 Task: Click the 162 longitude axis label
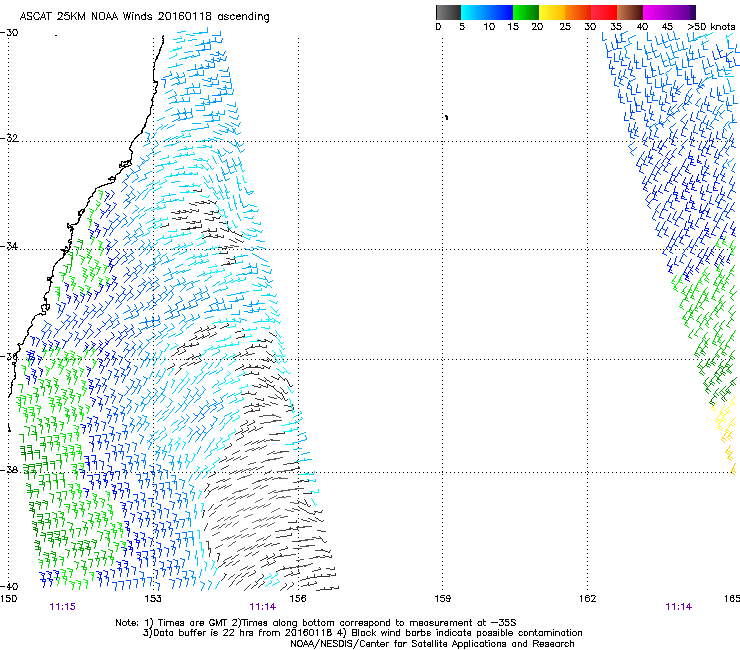tap(588, 599)
